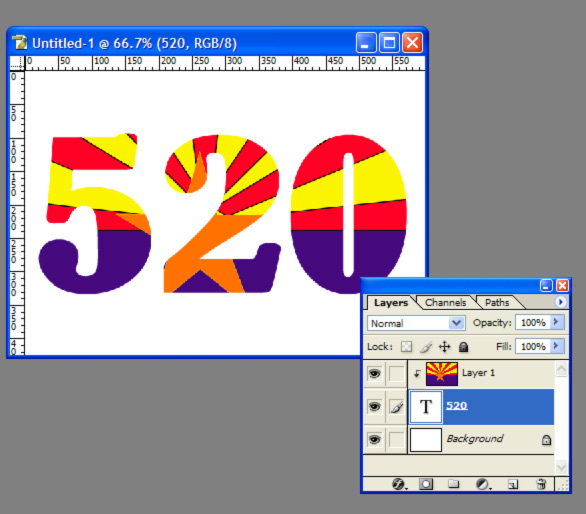Switch to the Channels tab
Screen dimensions: 586x514
point(445,302)
